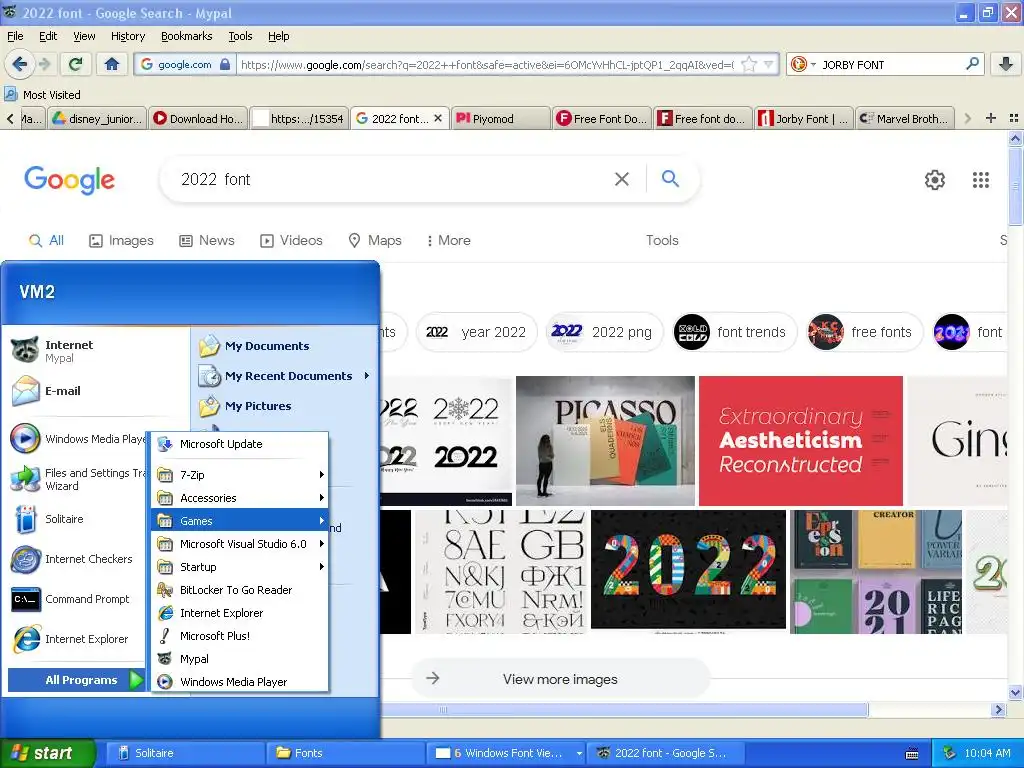
Task: Click the browser Back arrow button
Action: click(x=19, y=64)
